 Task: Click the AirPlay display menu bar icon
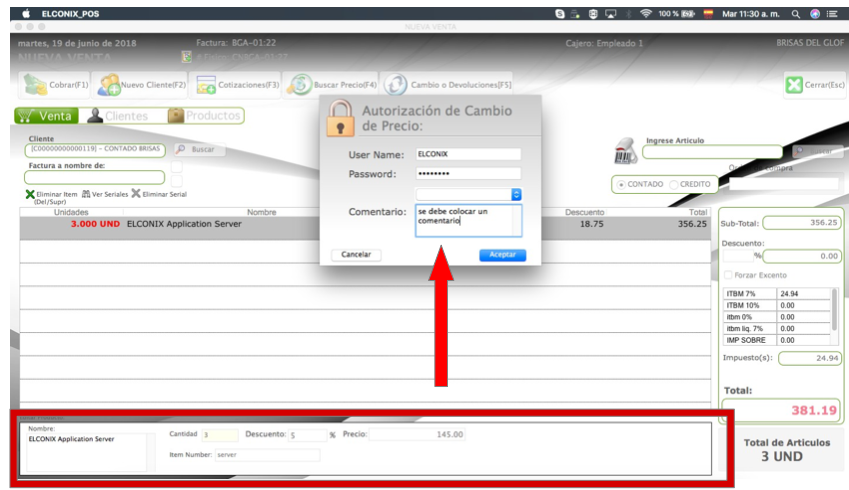(611, 14)
